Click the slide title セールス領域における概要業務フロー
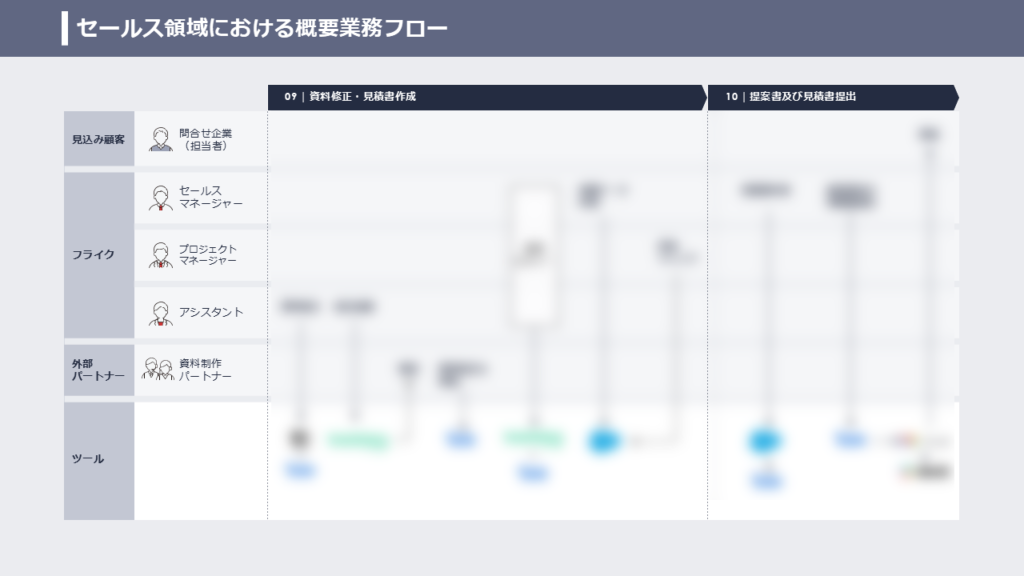The image size is (1024, 576). (x=262, y=28)
